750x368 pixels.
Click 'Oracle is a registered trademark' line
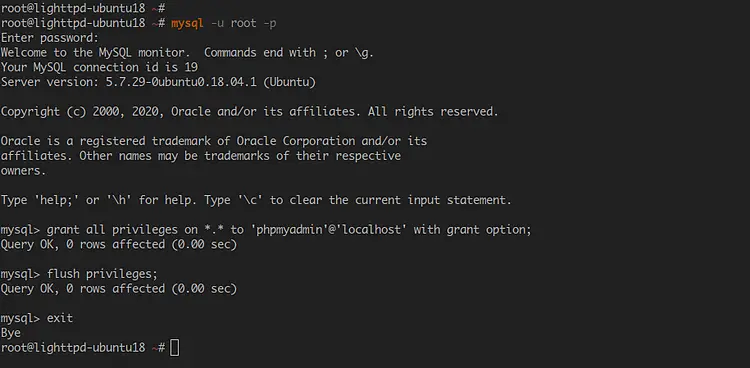pyautogui.click(x=213, y=141)
